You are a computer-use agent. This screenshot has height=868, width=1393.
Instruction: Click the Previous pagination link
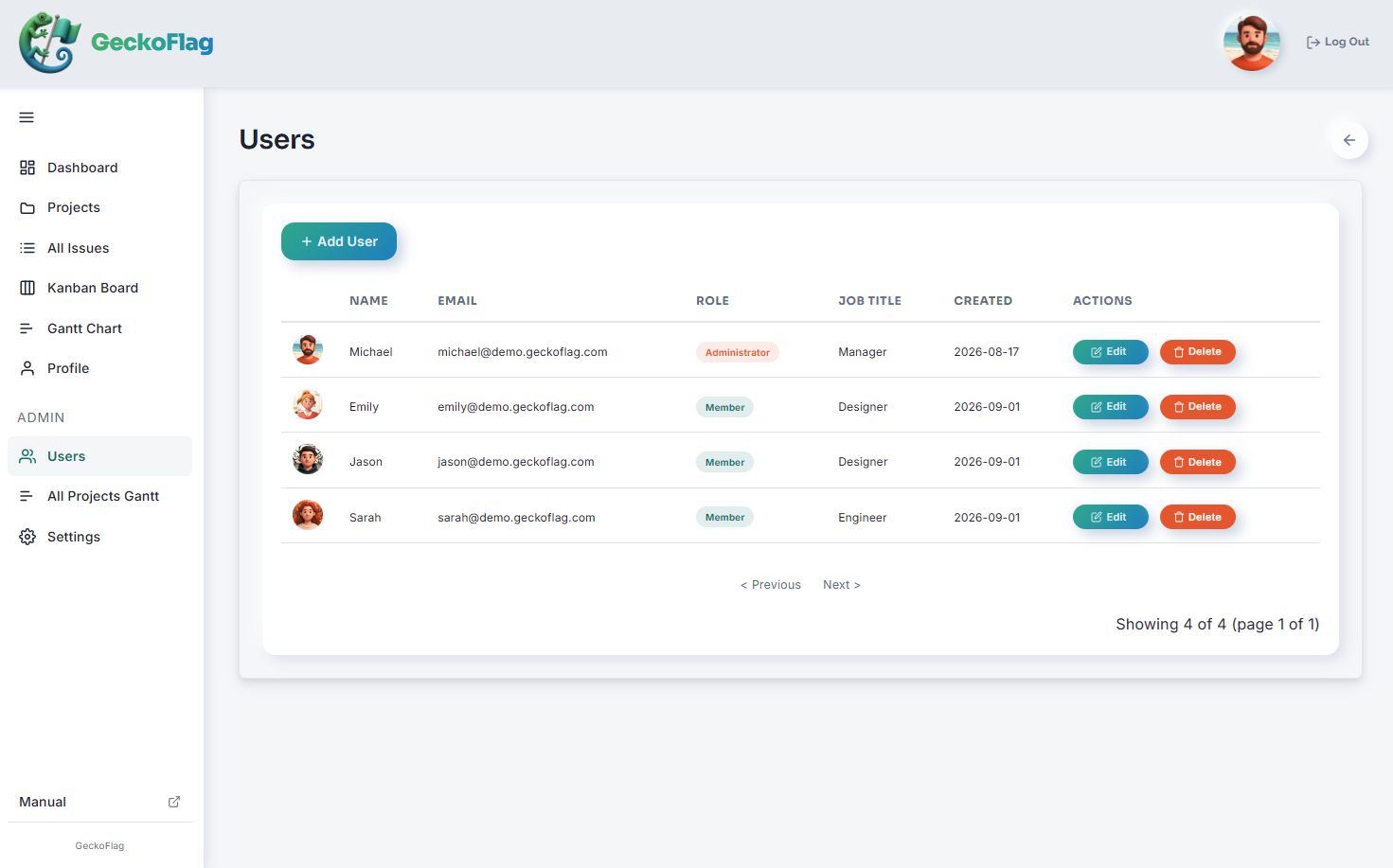(x=771, y=585)
